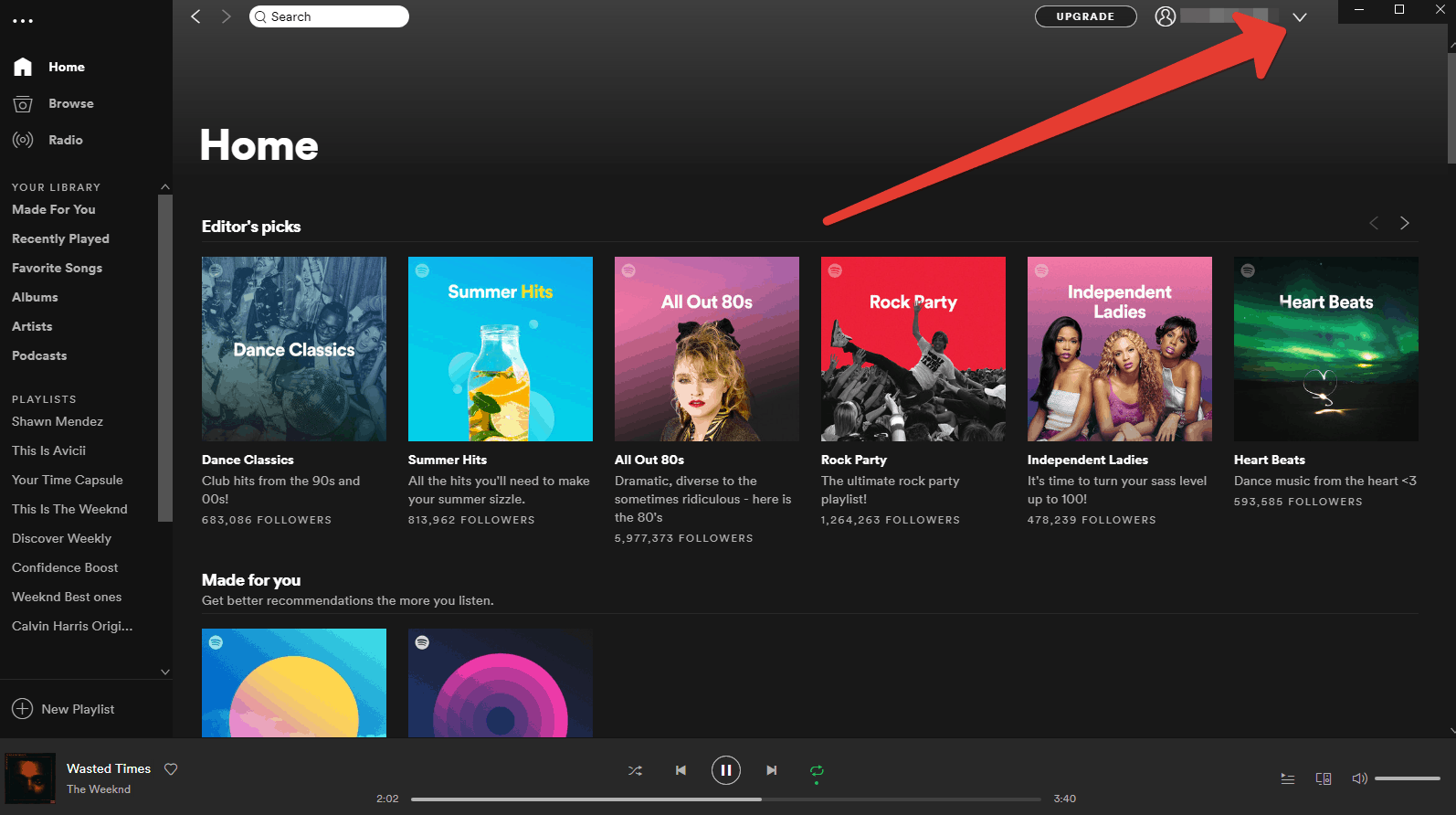Collapse Your Library with the up chevron
This screenshot has width=1456, height=815.
(x=165, y=187)
